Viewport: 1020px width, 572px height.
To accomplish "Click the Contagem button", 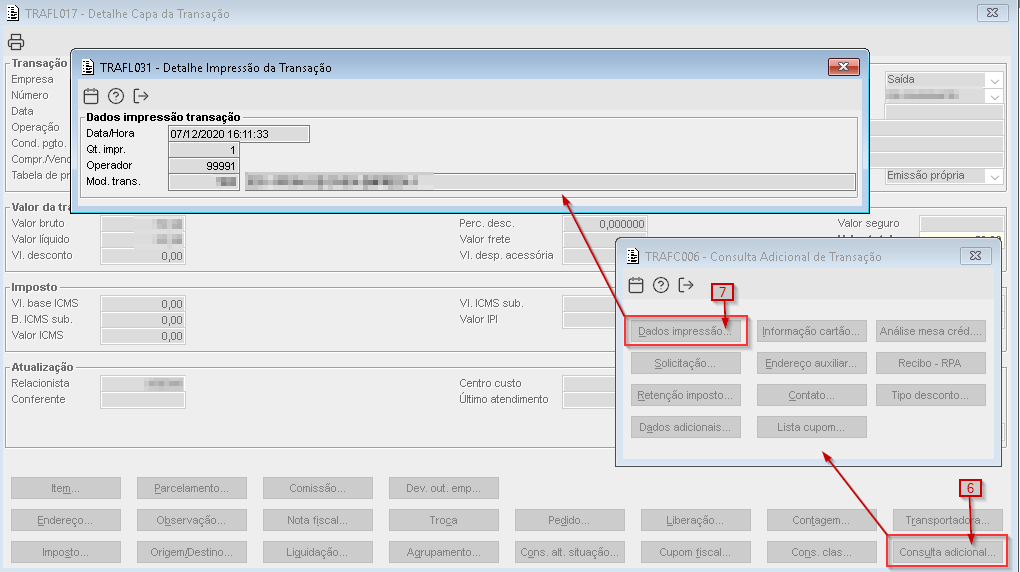I will [822, 520].
